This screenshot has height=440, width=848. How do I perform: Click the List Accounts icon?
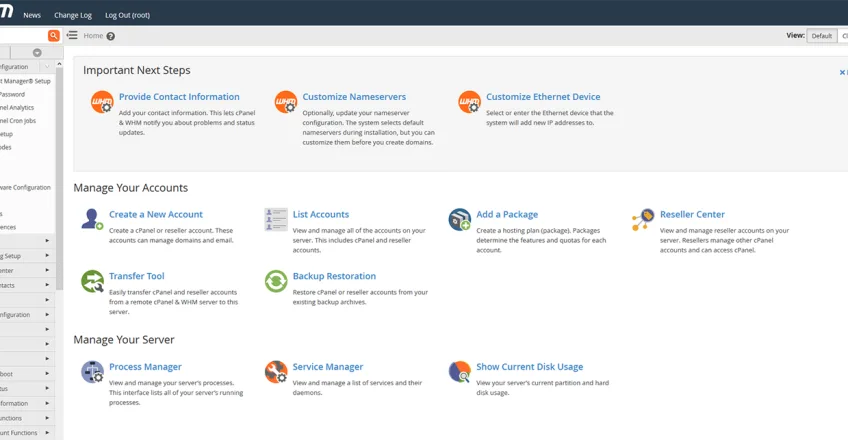coord(276,219)
